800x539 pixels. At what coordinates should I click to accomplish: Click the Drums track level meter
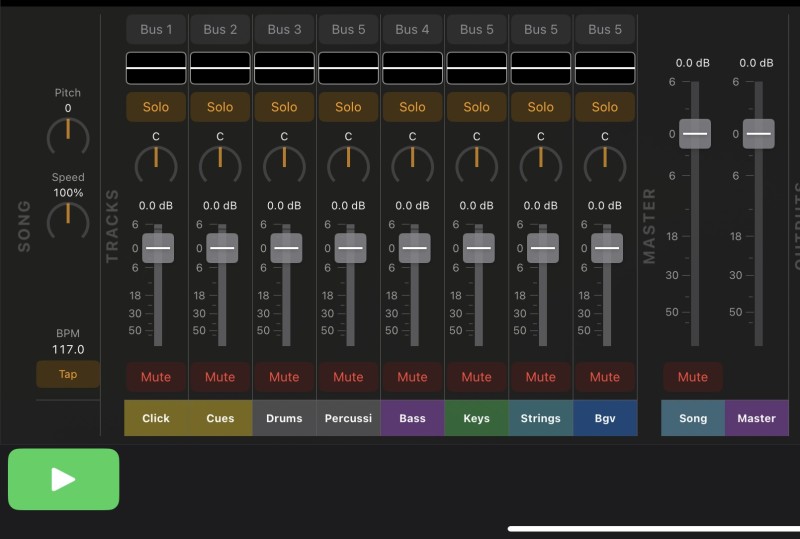[284, 68]
